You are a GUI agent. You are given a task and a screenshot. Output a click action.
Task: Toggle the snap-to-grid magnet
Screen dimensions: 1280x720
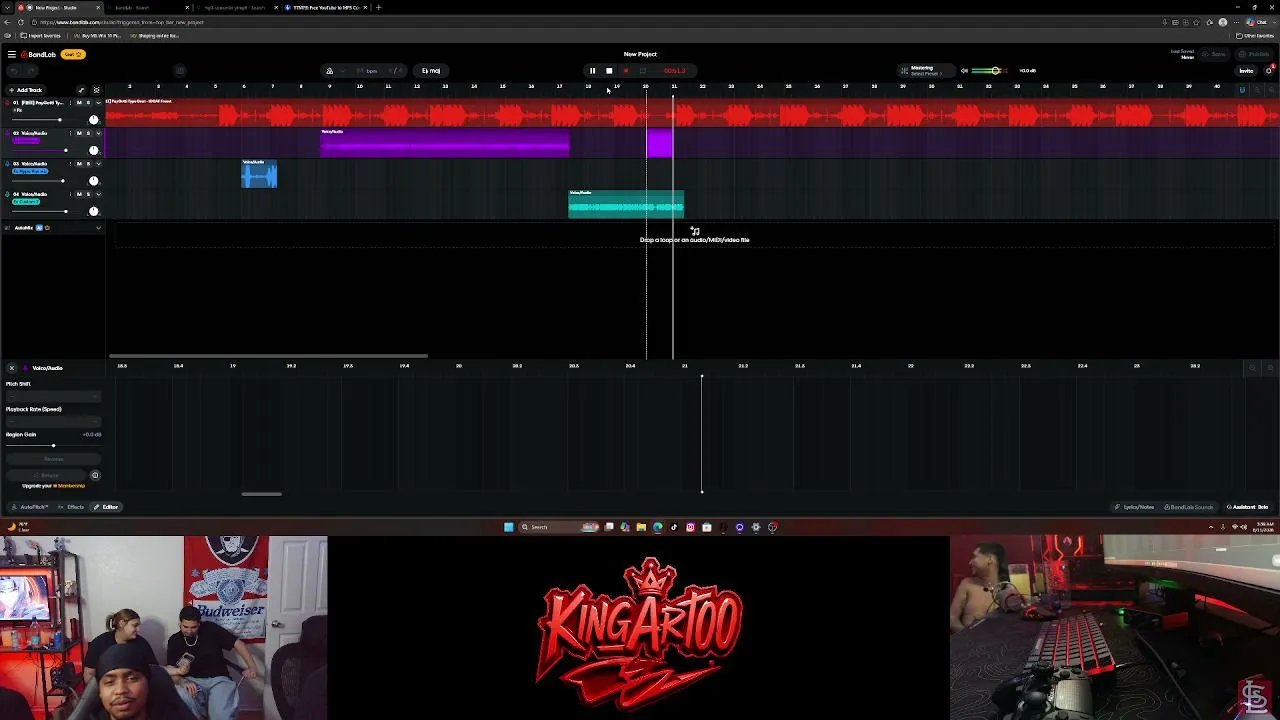point(1242,90)
